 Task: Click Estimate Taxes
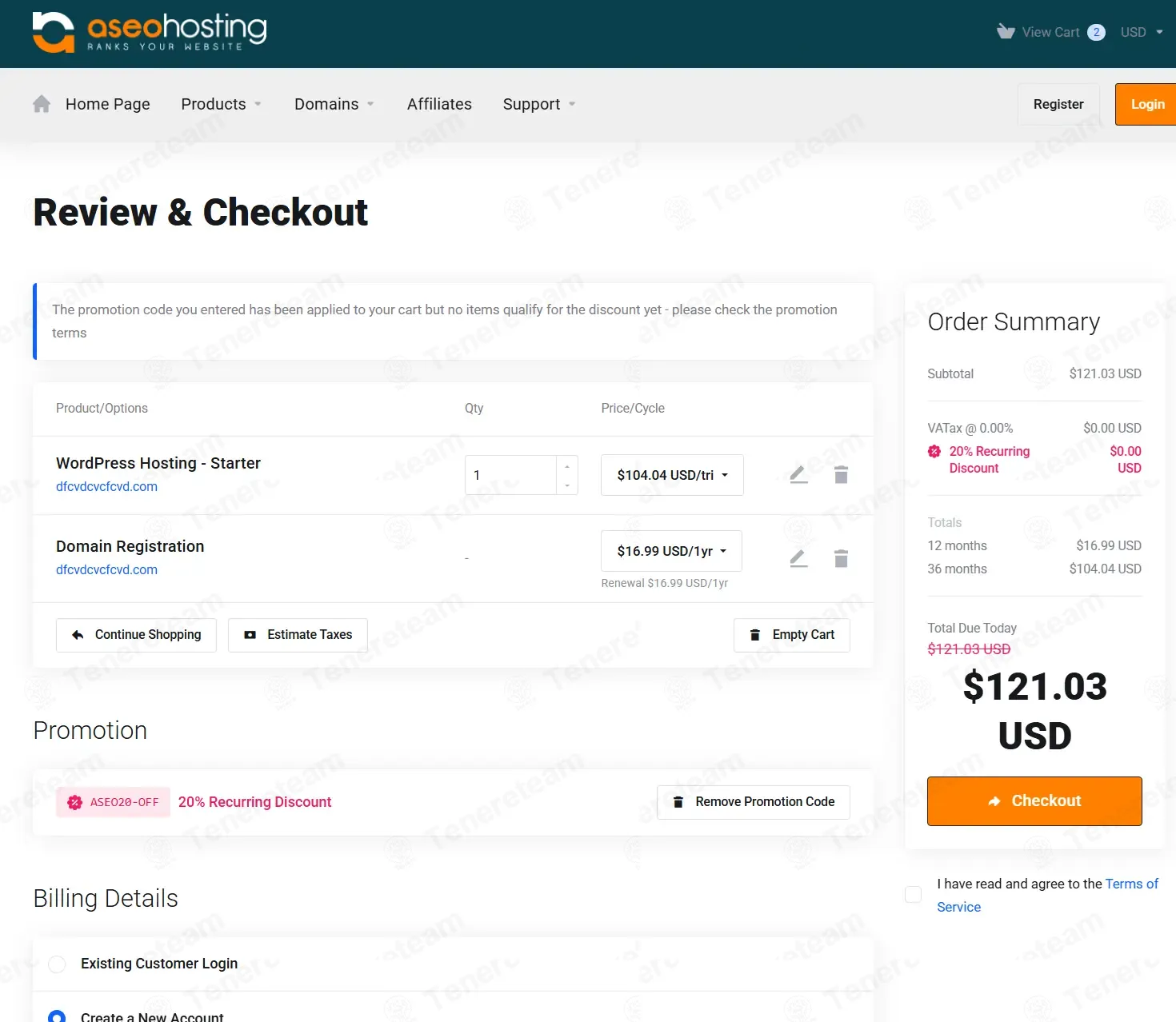coord(298,635)
